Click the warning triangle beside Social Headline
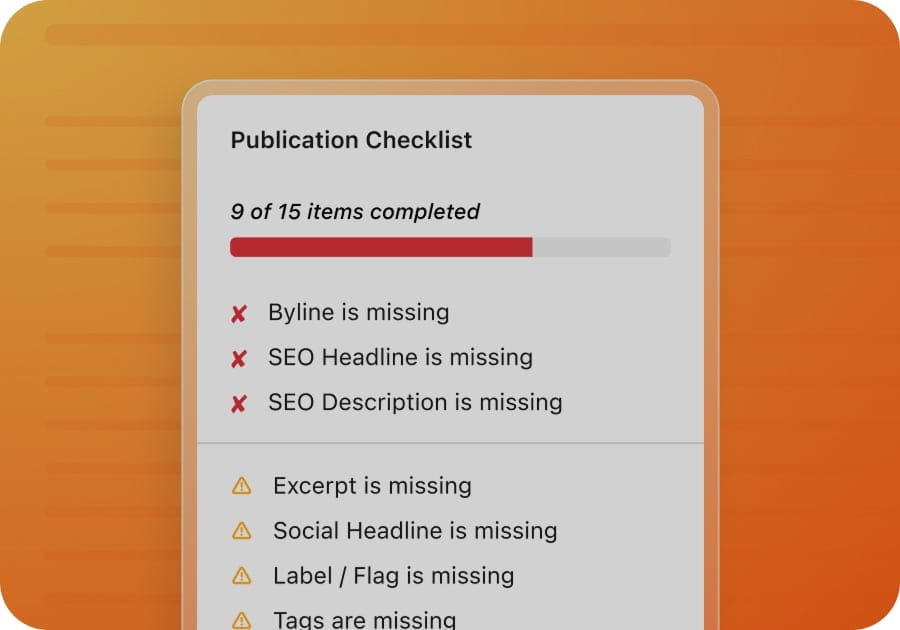This screenshot has height=630, width=900. click(x=241, y=531)
